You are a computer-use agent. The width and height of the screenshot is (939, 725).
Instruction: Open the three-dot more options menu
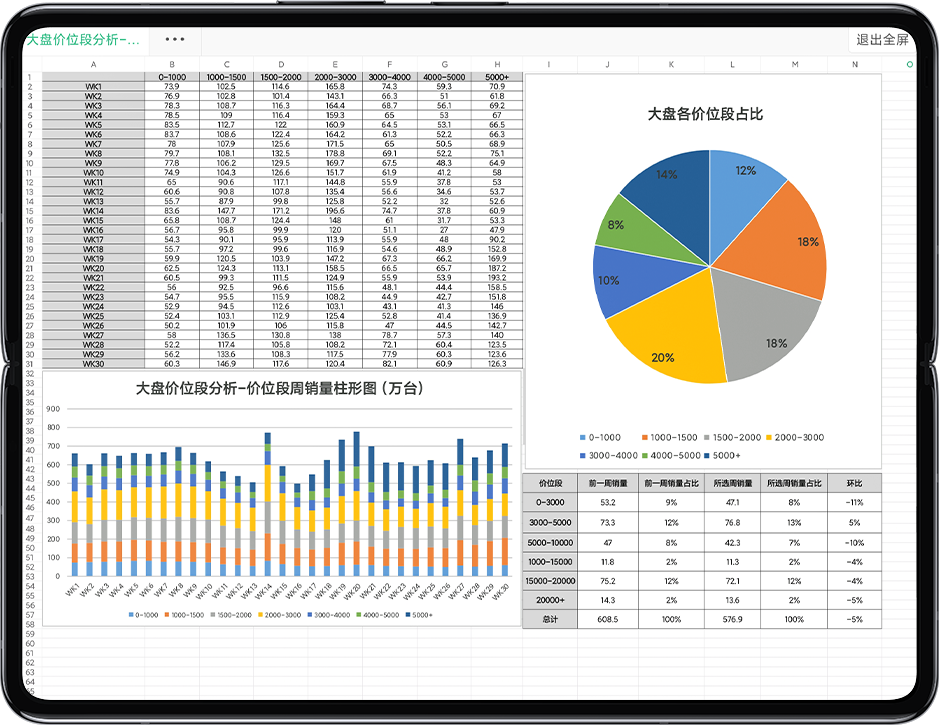[175, 40]
